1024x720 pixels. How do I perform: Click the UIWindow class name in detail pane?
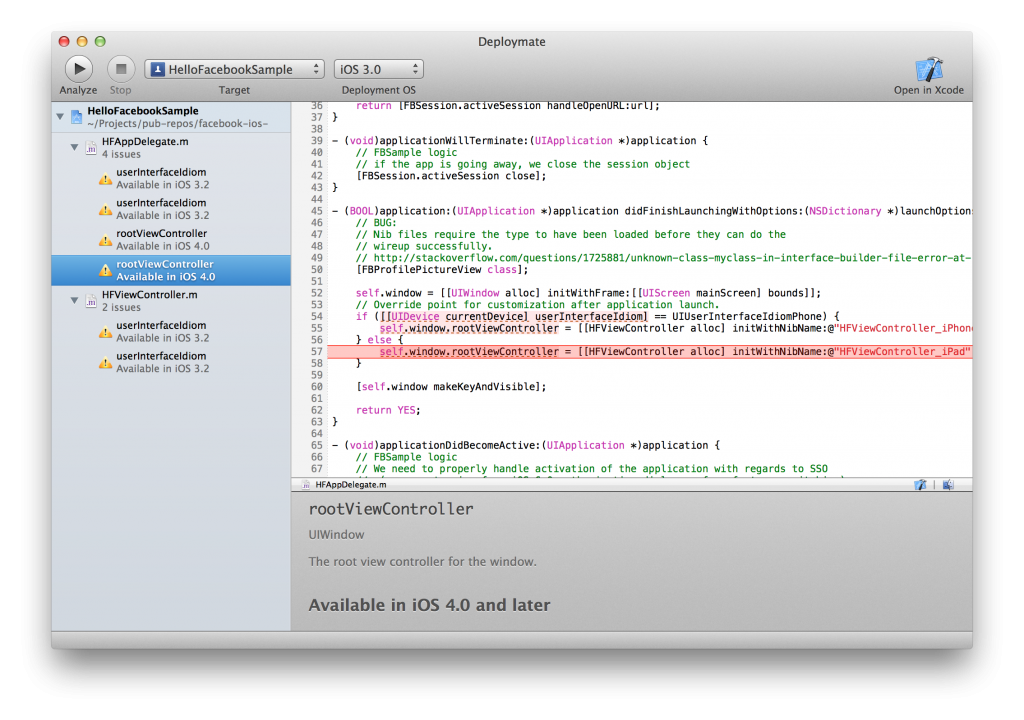(x=336, y=534)
